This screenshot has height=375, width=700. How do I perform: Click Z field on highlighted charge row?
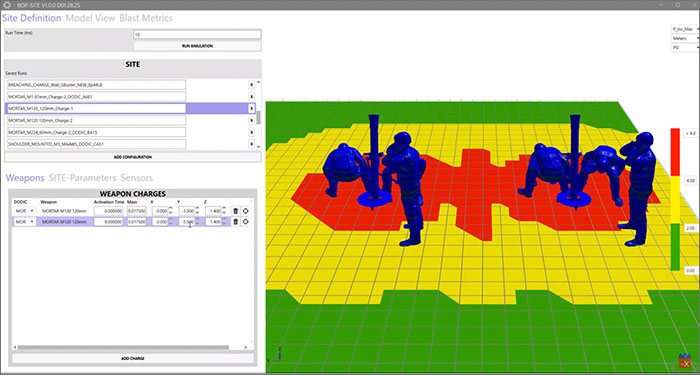(x=214, y=221)
